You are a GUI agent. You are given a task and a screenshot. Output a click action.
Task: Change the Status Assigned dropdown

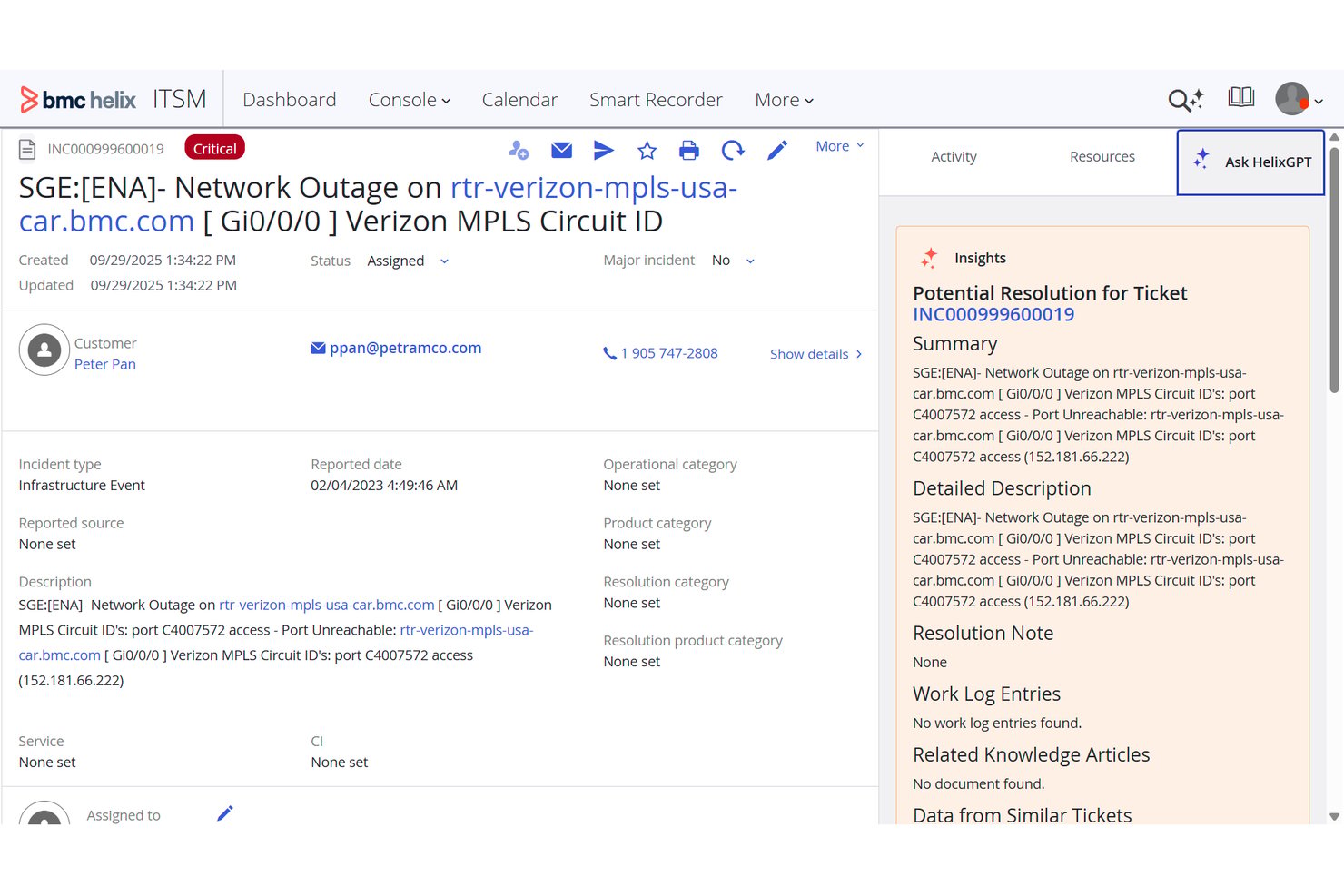coord(408,261)
